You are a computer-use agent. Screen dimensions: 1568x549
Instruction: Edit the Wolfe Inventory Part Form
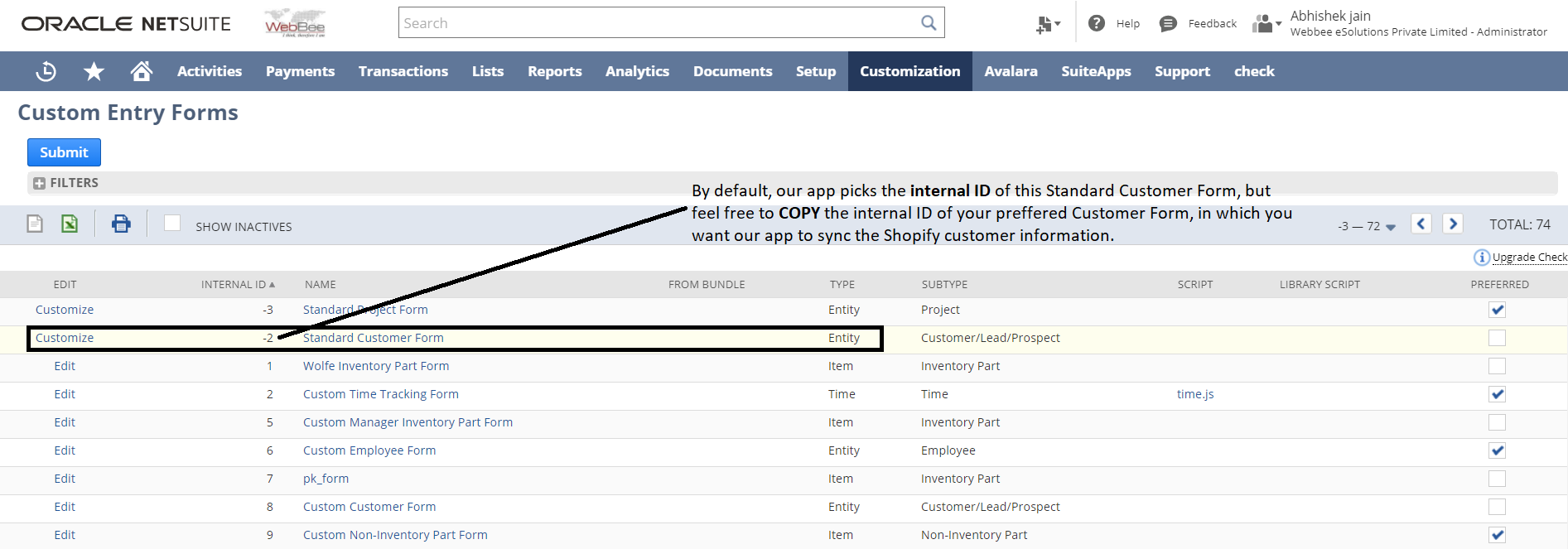point(65,366)
